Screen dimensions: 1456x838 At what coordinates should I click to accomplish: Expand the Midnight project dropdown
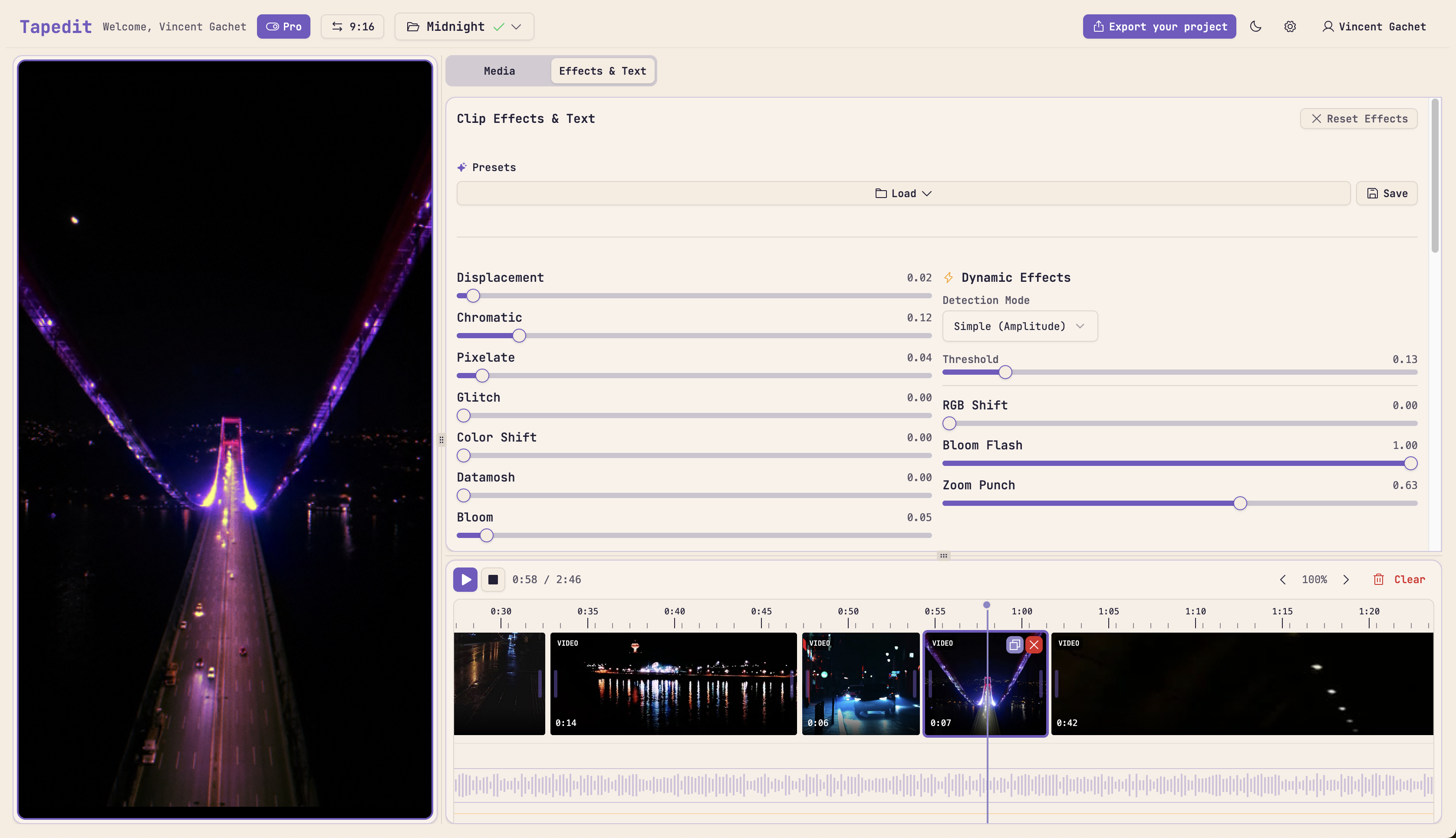[517, 26]
